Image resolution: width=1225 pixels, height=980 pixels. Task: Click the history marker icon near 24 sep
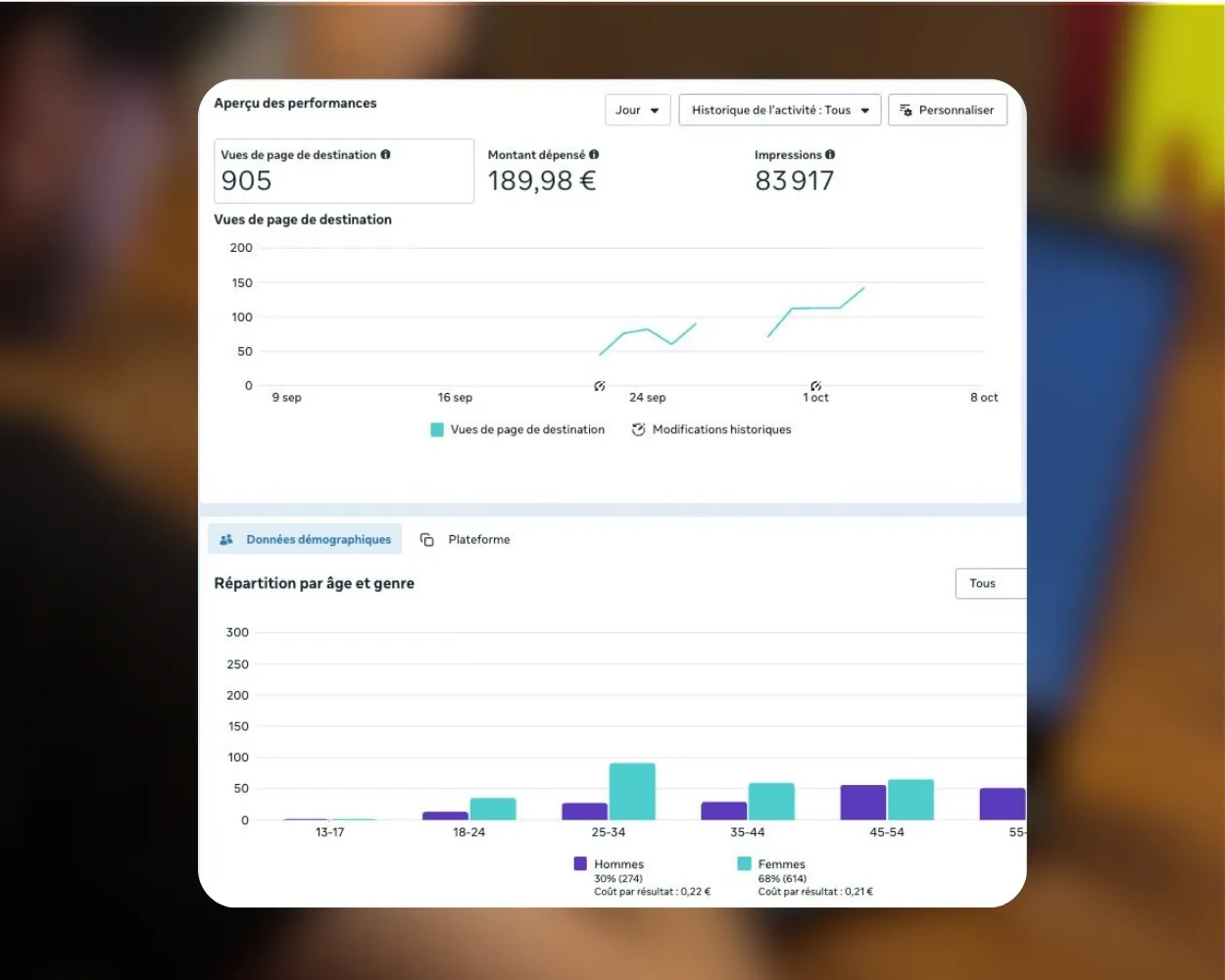click(x=600, y=386)
